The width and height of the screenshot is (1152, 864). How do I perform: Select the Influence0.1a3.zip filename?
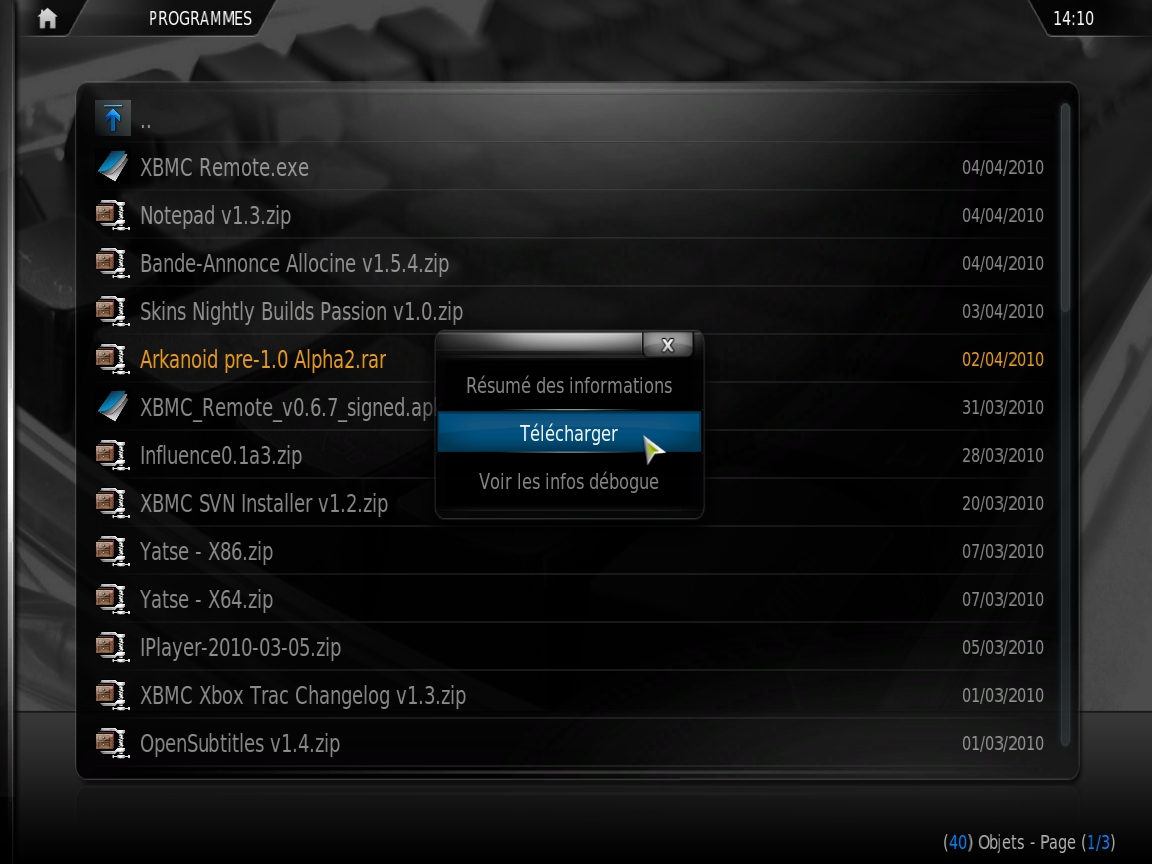click(220, 456)
